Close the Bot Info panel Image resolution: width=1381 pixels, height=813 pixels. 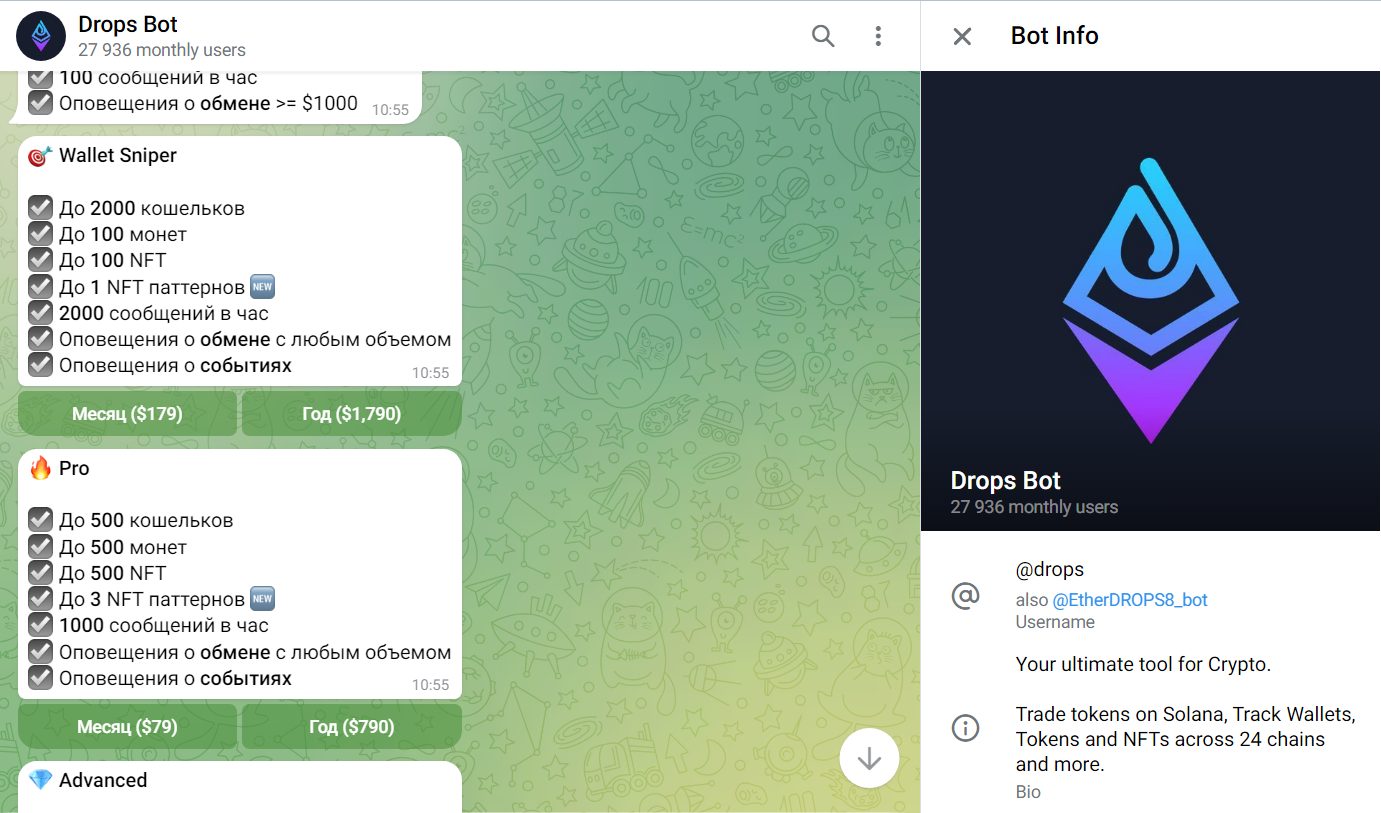[962, 36]
